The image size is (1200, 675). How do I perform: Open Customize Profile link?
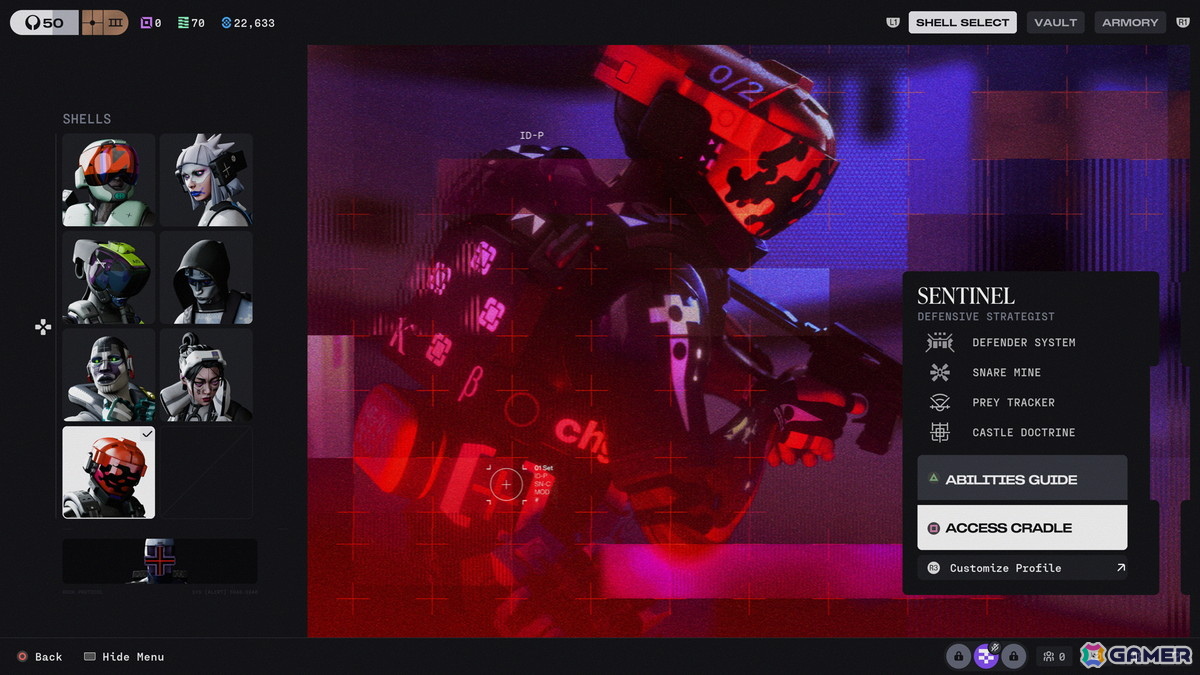point(1022,568)
